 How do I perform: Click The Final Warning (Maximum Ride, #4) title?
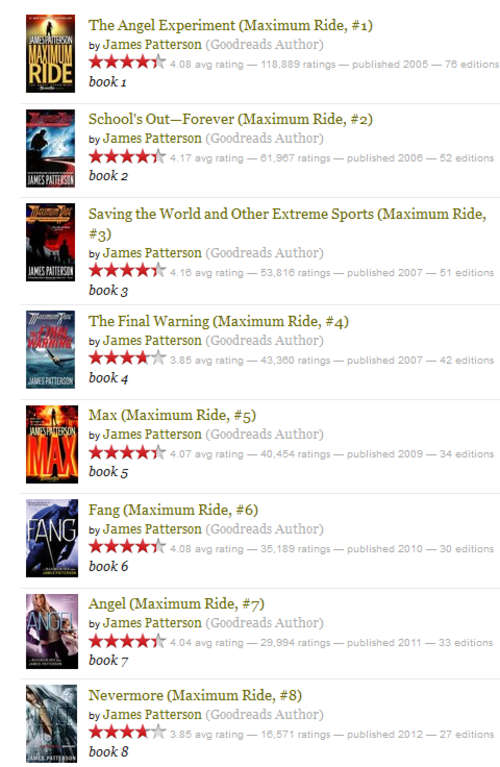[x=219, y=321]
